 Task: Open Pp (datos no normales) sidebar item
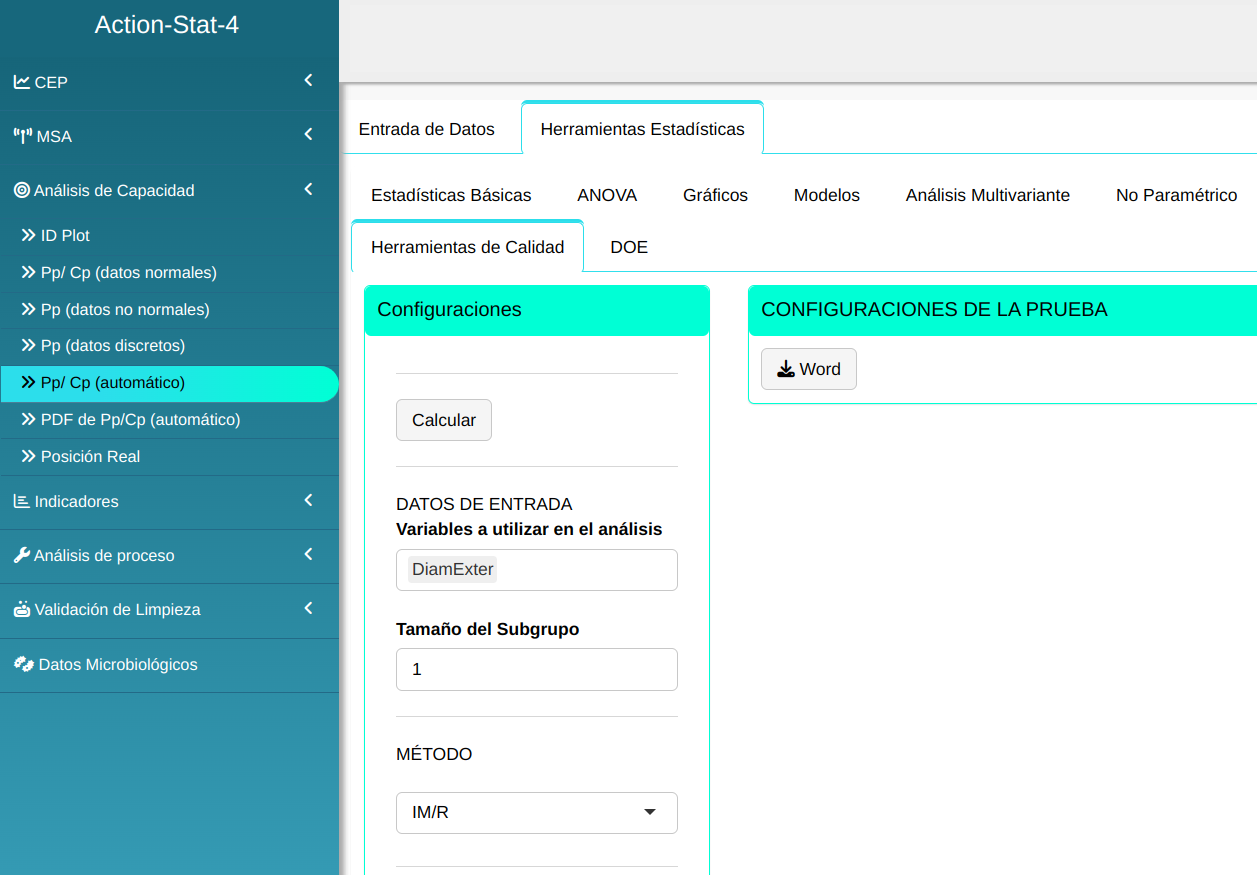(125, 310)
